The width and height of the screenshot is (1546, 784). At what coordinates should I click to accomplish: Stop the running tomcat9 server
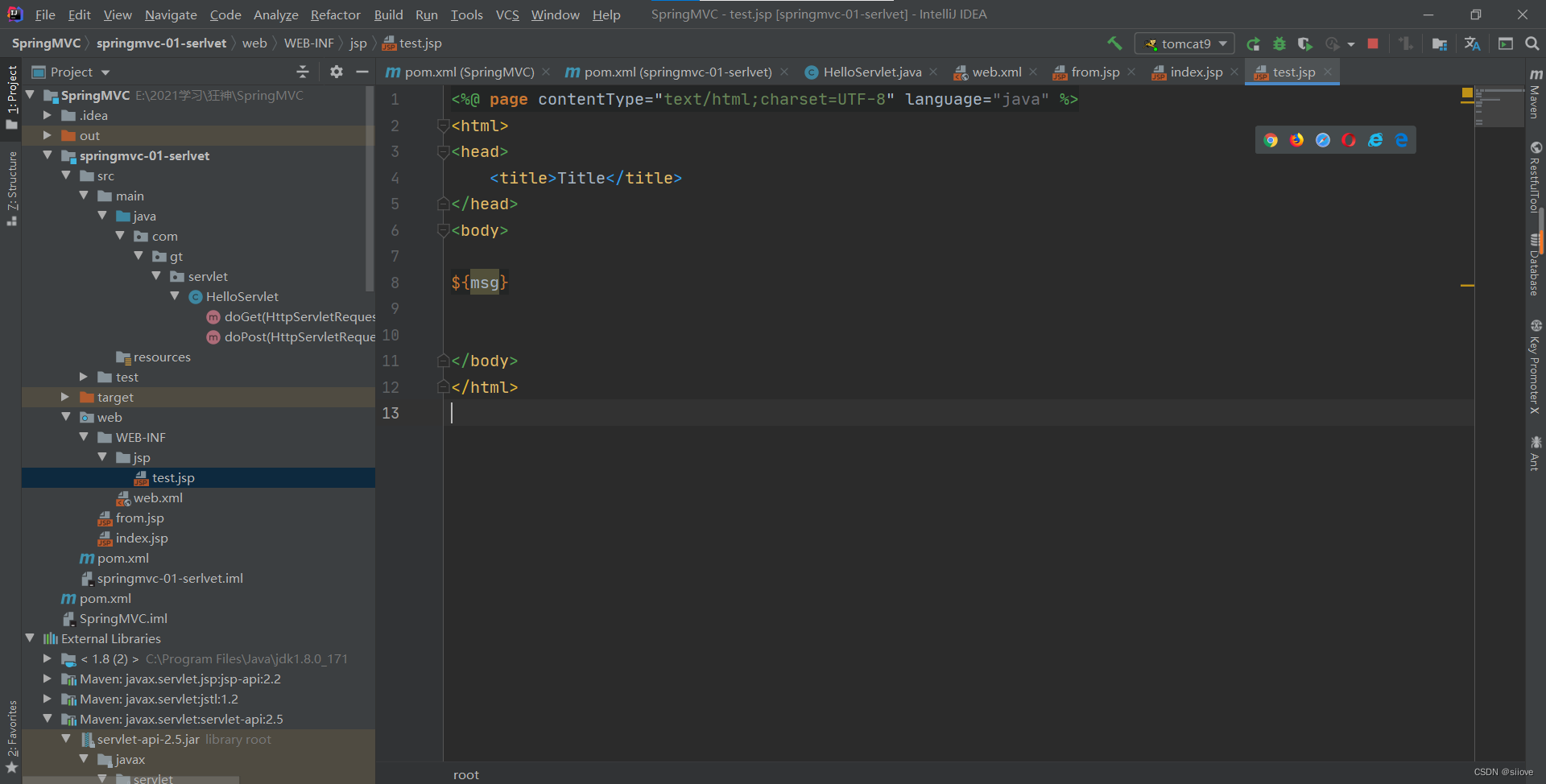[1373, 43]
